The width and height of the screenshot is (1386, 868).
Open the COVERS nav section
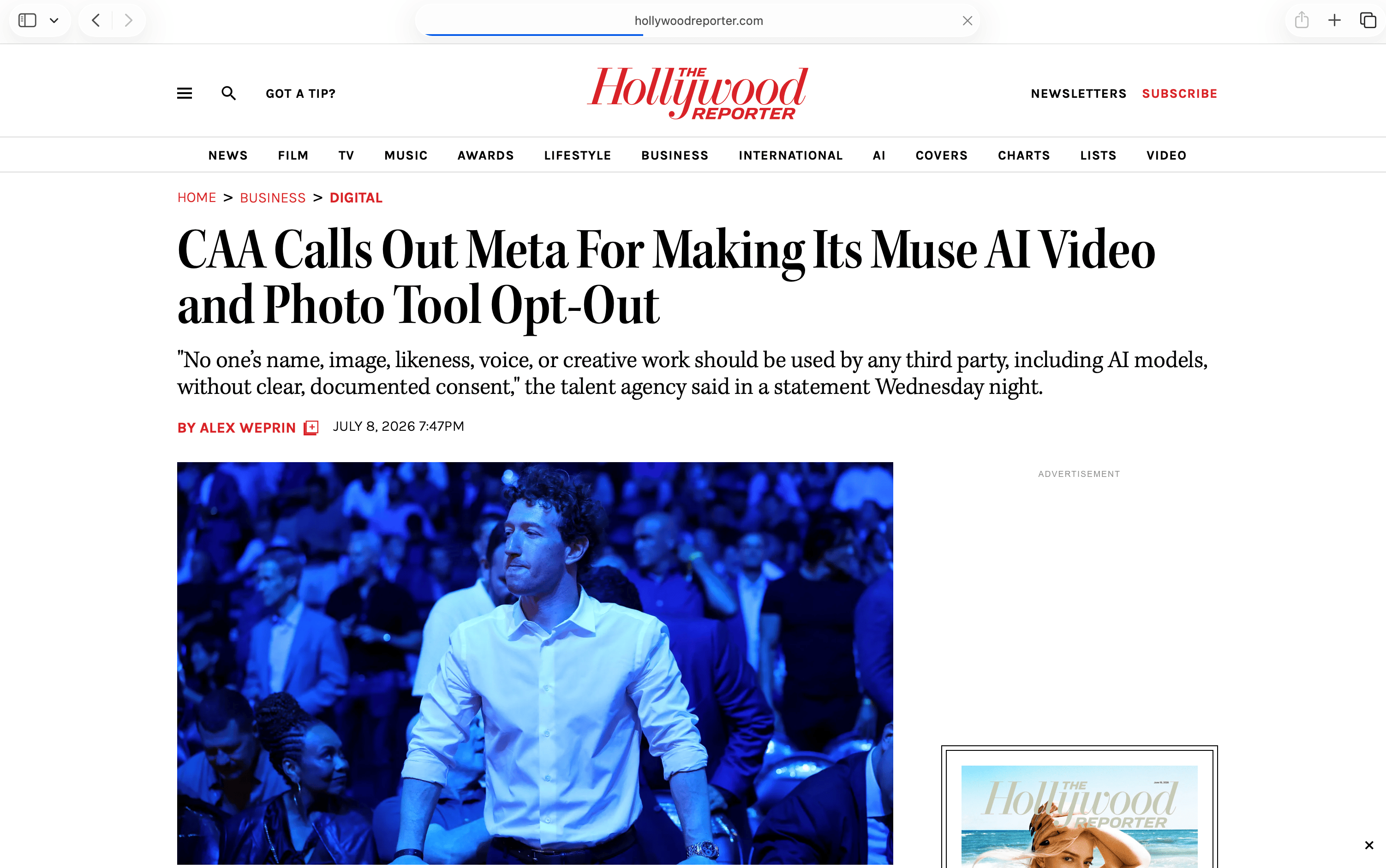[x=941, y=155]
